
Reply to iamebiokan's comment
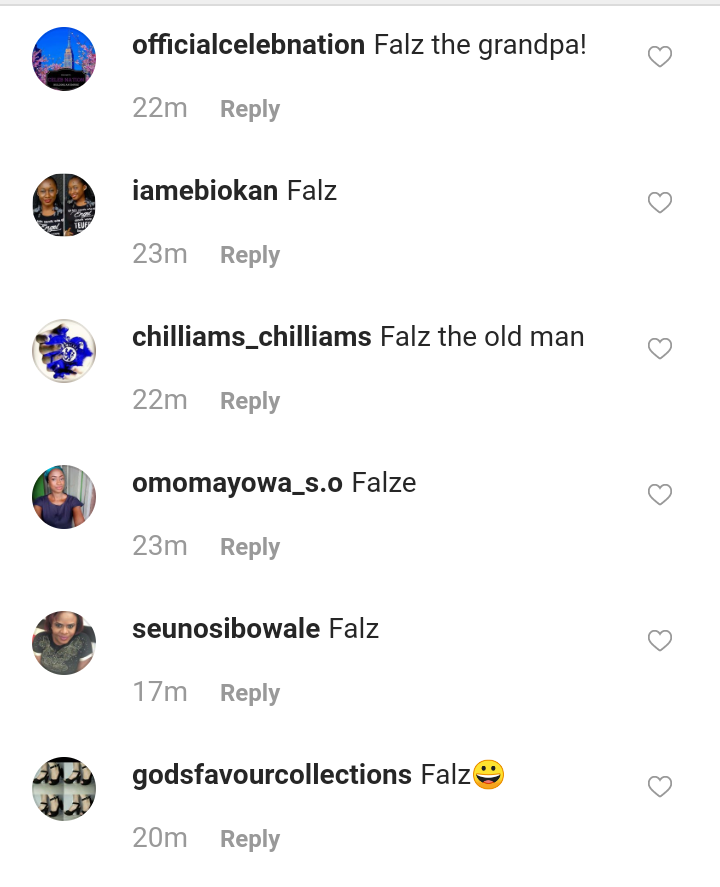click(x=250, y=255)
